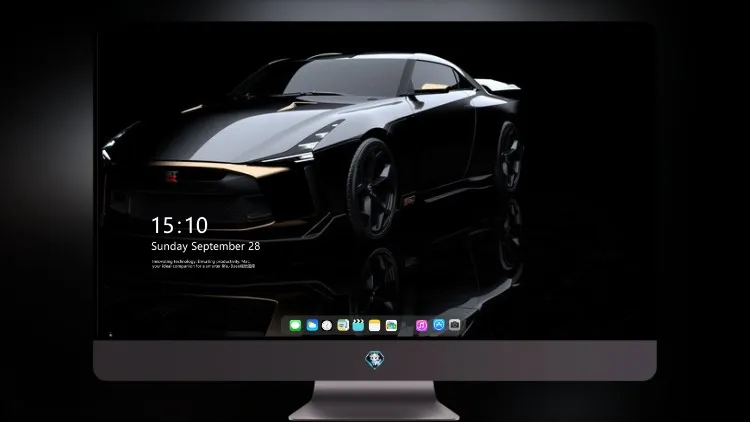The image size is (750, 422).
Task: Click the Sunday September 28 date text
Action: 206,246
